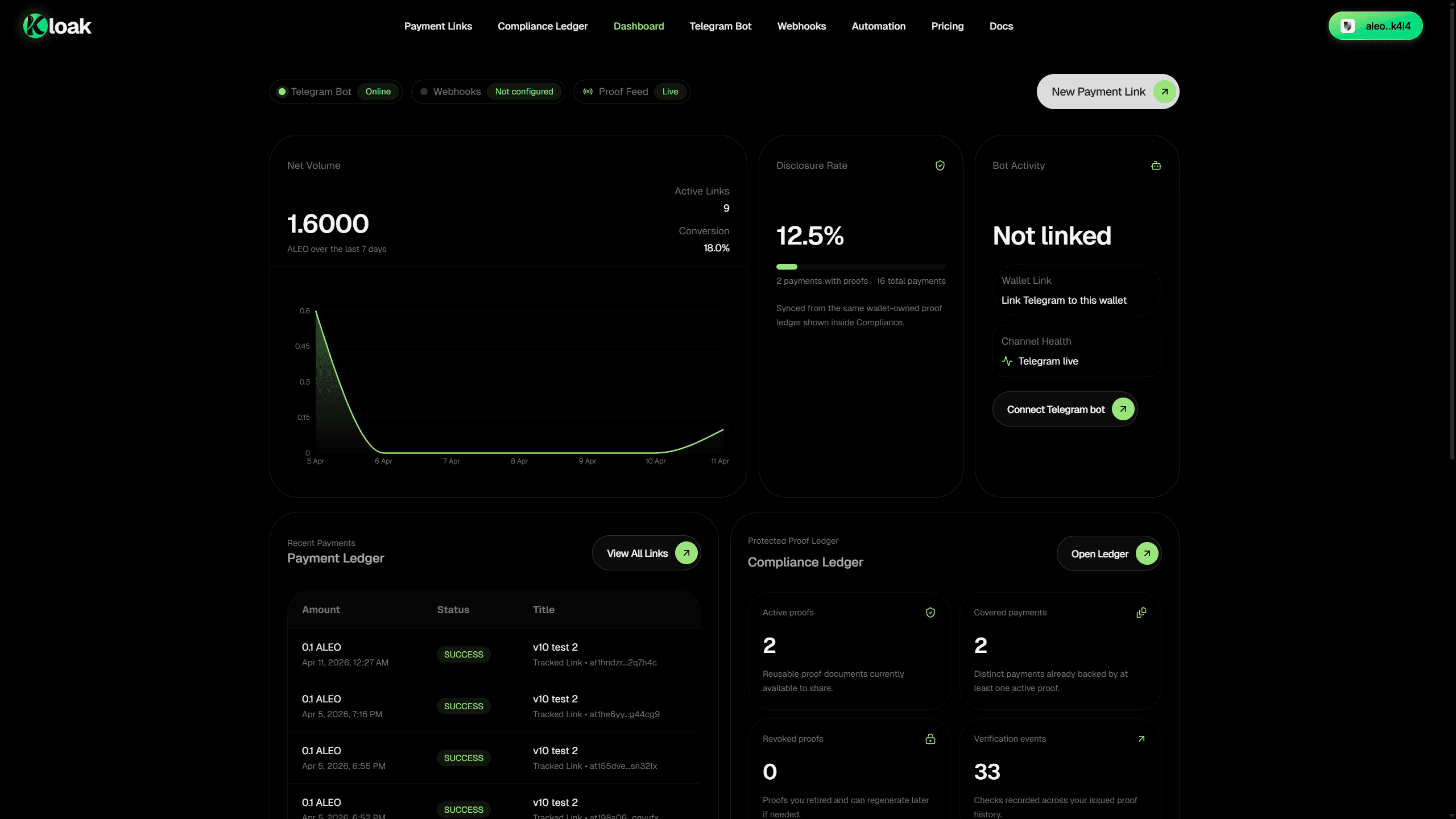Click the Active proofs shield icon
The image size is (1456, 819).
point(930,613)
